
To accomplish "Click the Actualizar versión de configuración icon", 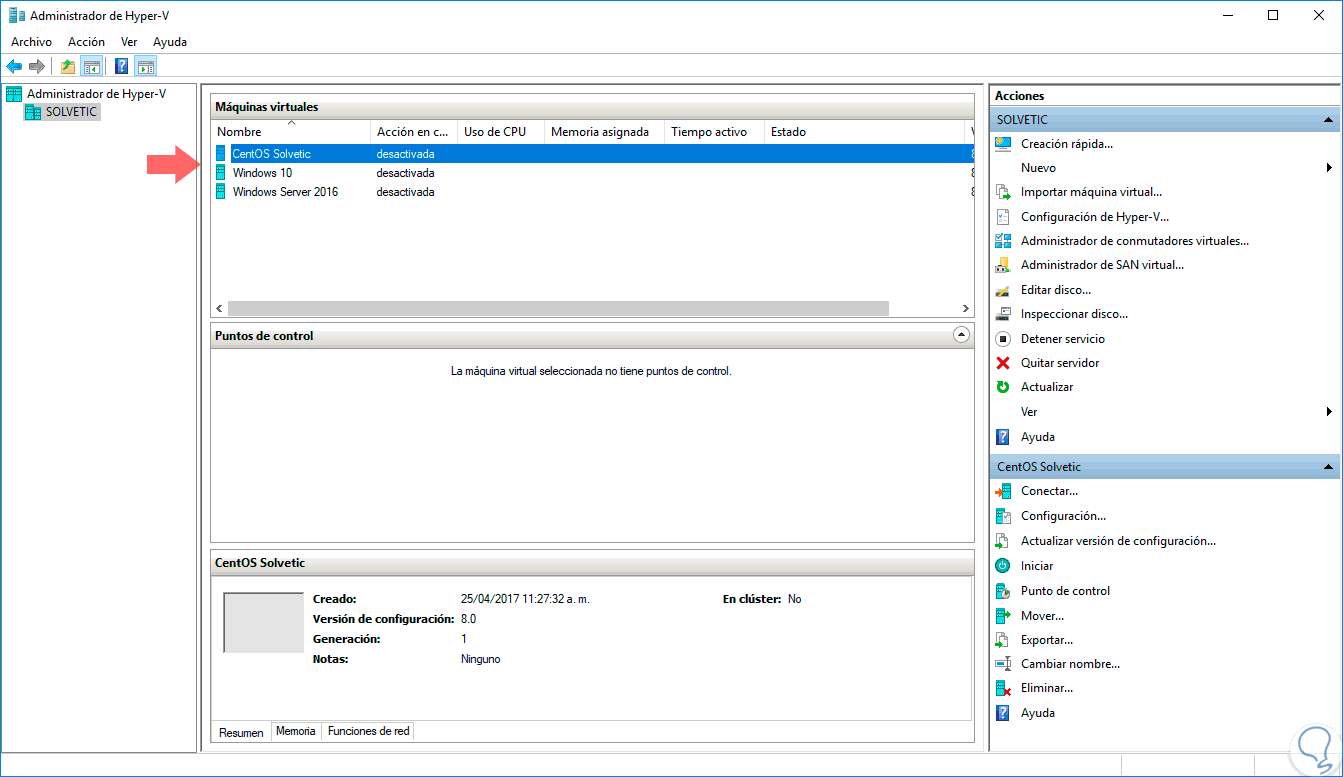I will click(x=1003, y=541).
